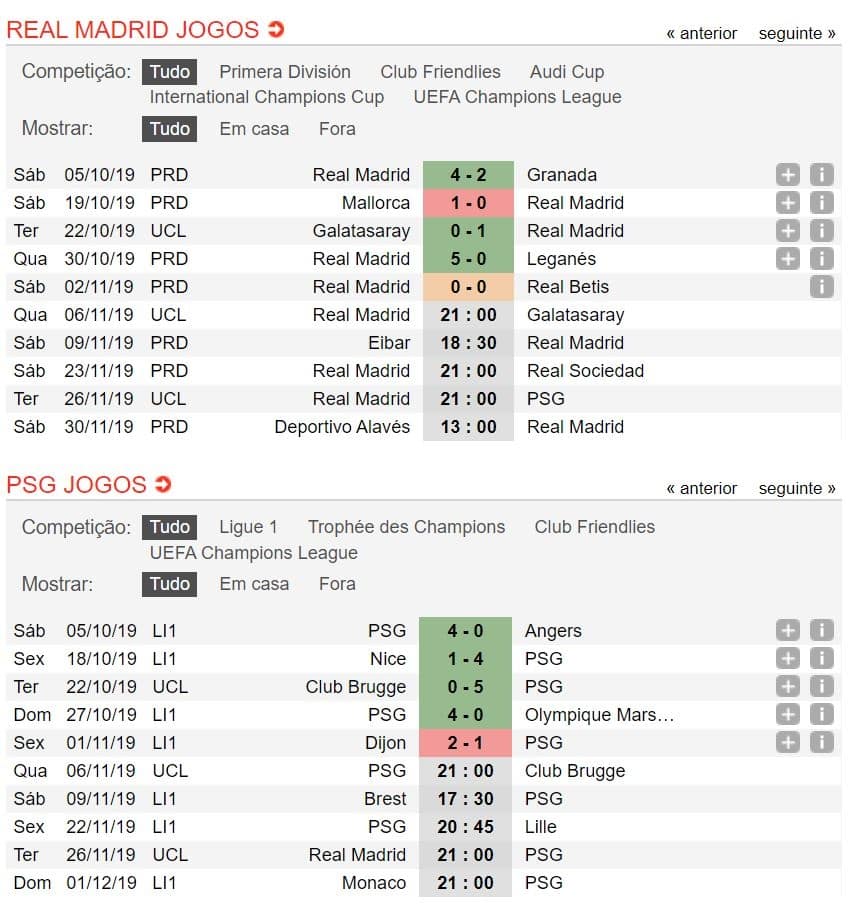The image size is (848, 906).
Task: Open Real Sociedad team link
Action: click(585, 371)
